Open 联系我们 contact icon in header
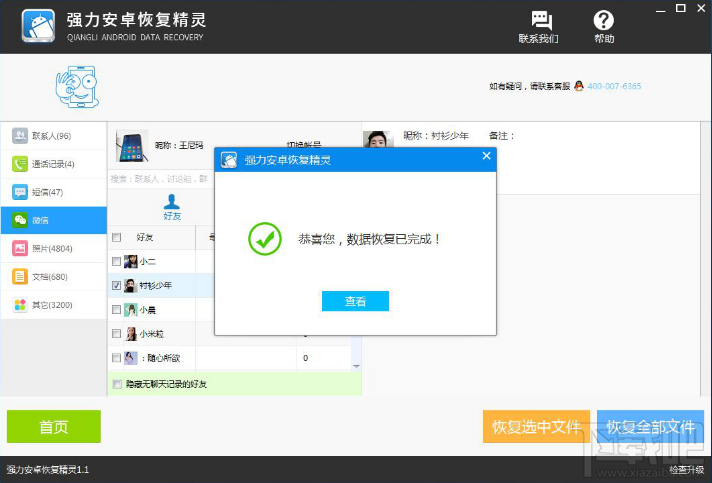Screen dimensions: 712x483 [540, 26]
